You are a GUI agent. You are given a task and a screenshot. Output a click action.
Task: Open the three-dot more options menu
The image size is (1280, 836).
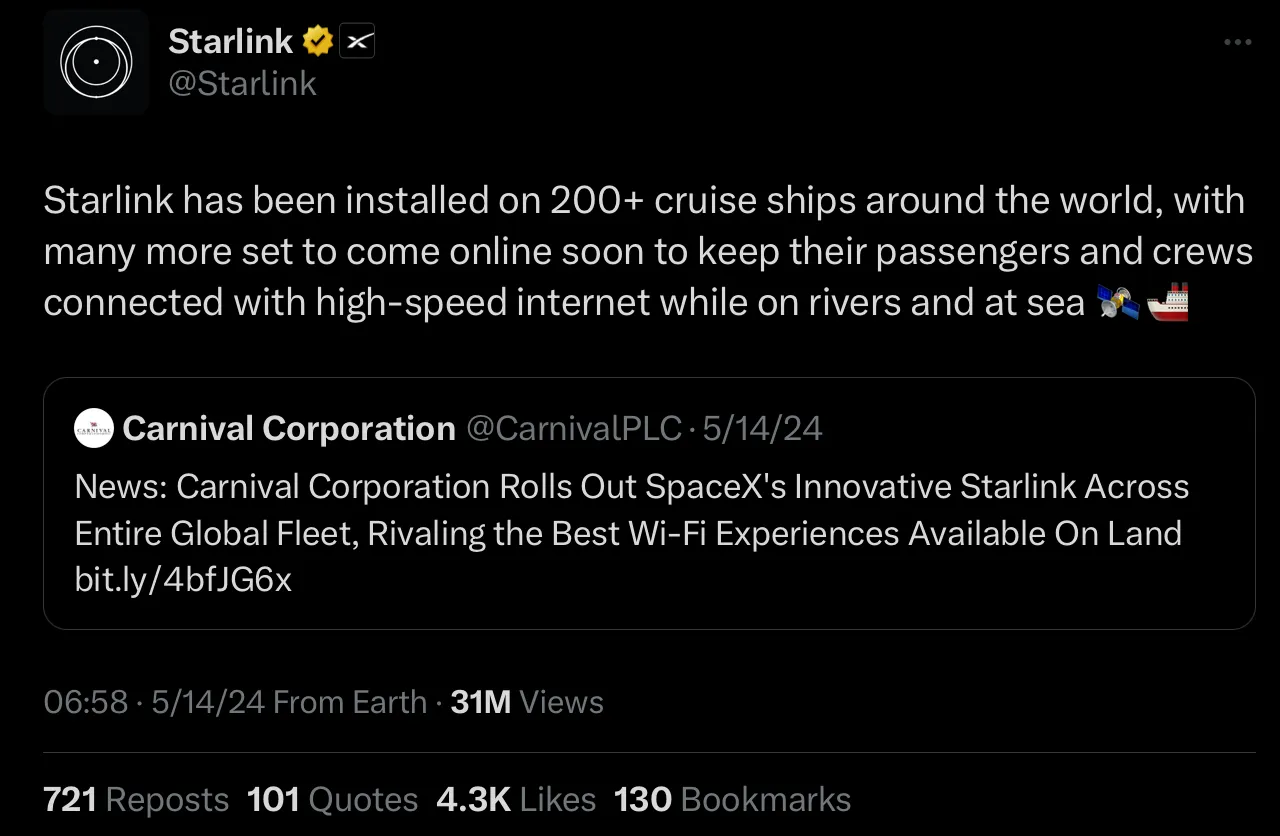pos(1237,42)
